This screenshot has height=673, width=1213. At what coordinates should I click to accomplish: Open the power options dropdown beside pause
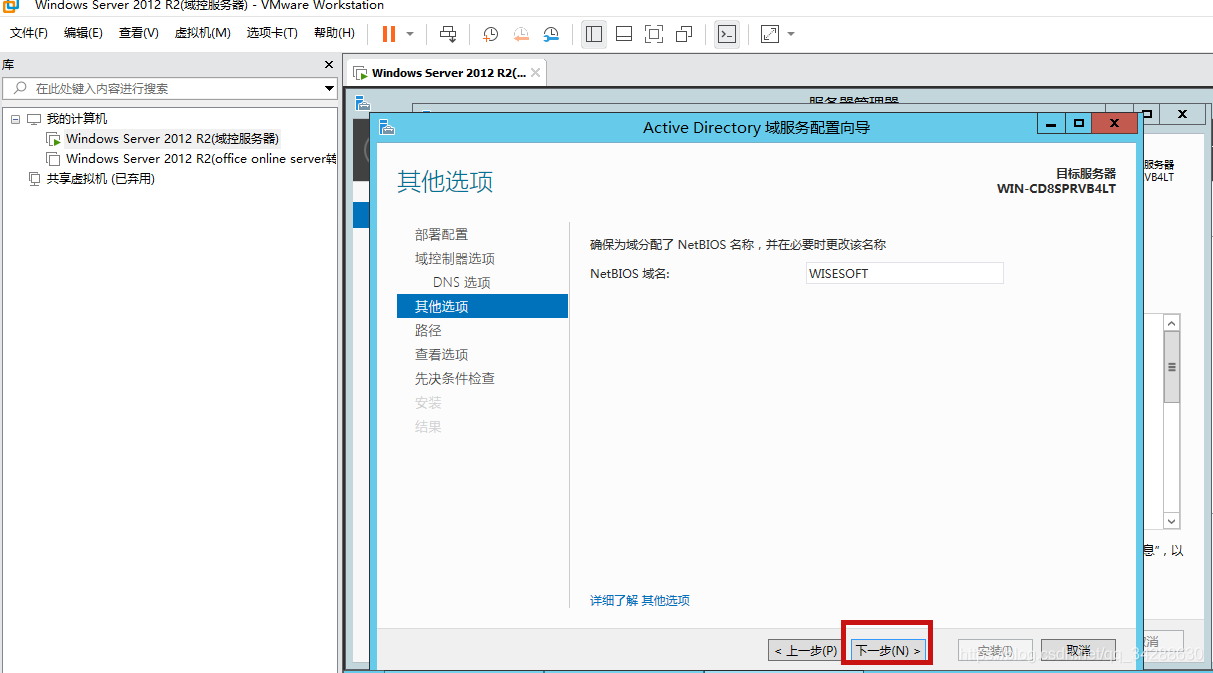click(410, 34)
